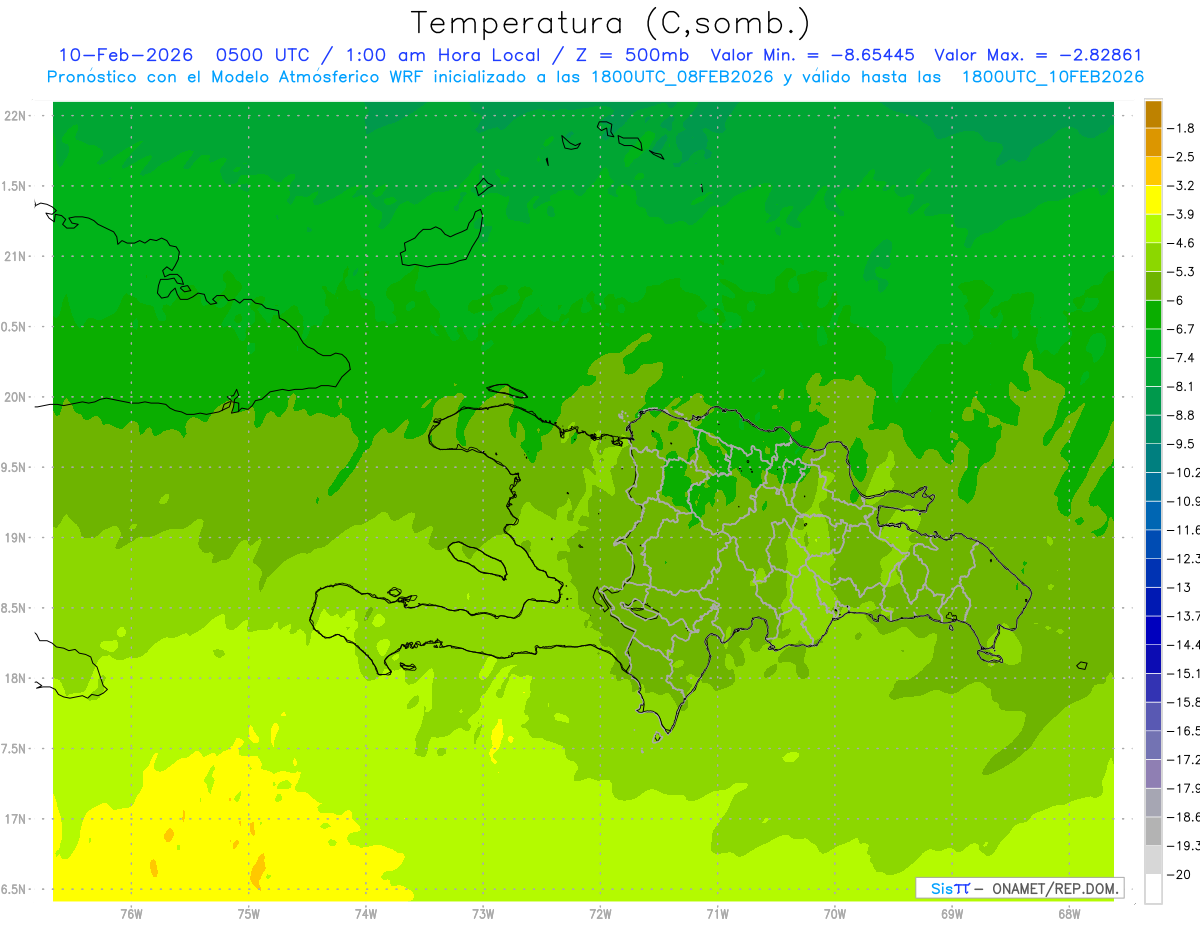The height and width of the screenshot is (927, 1200).
Task: Click the -7.4 colorbar label
Action: (x=1180, y=357)
